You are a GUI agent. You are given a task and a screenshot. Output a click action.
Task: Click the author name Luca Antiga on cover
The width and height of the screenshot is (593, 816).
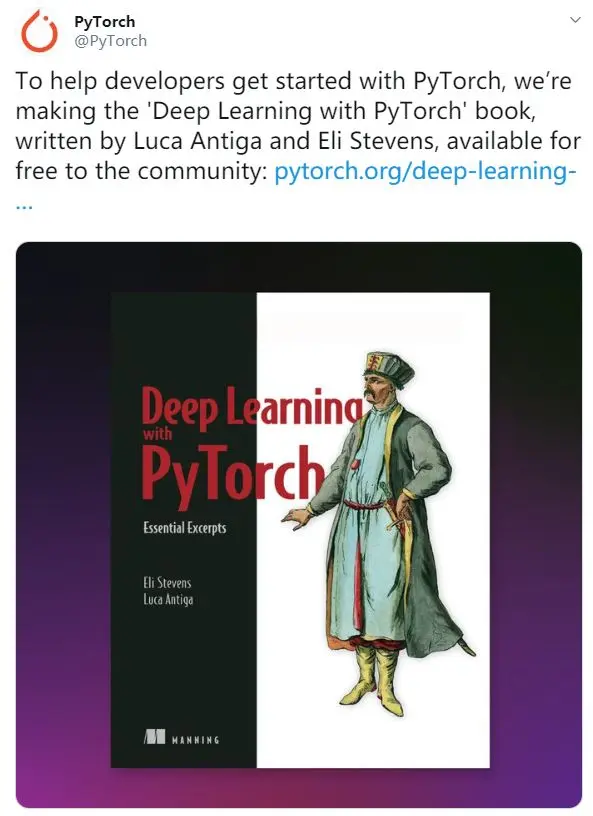point(168,600)
